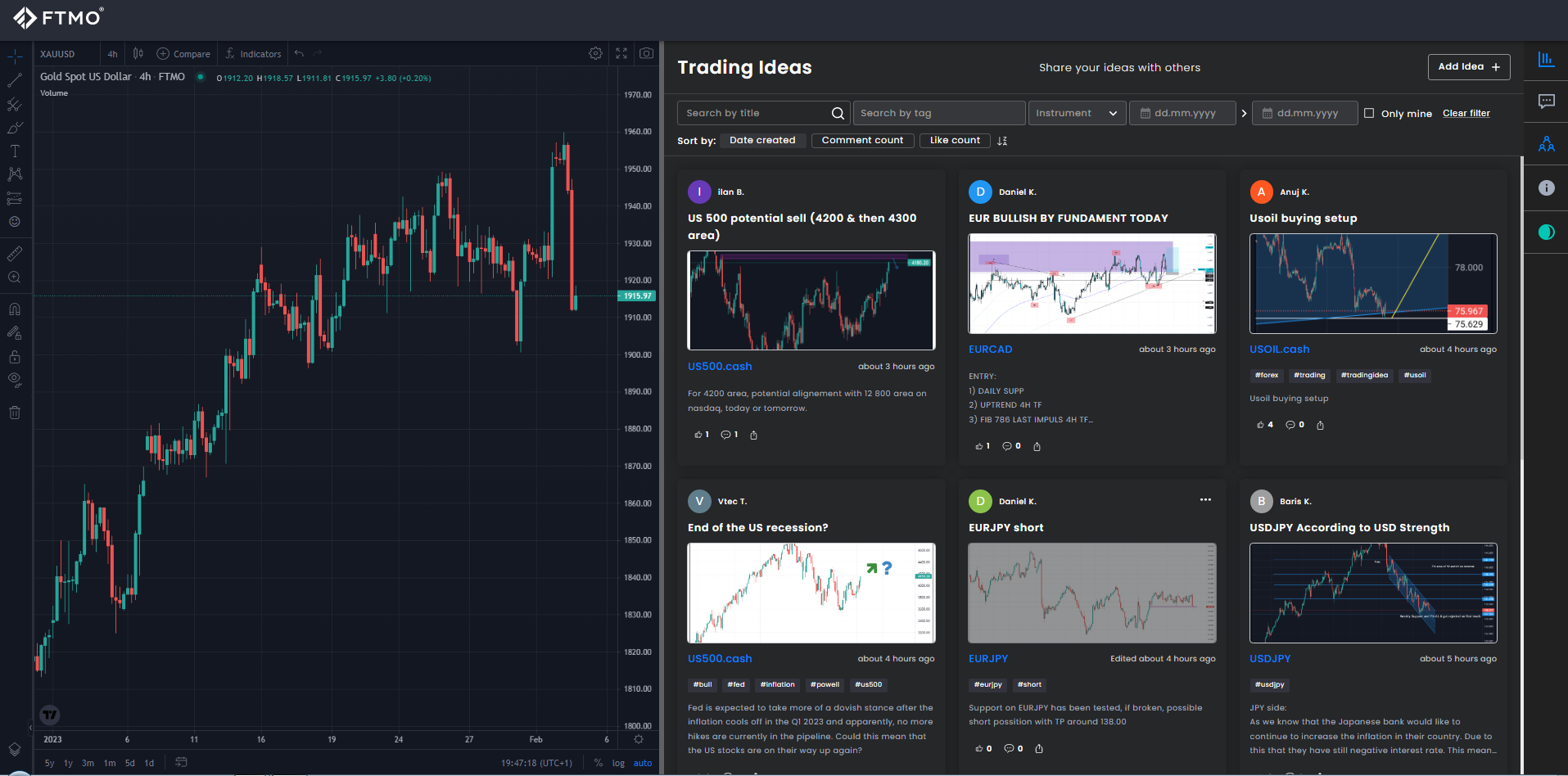Enter fullscreen chart mode
This screenshot has height=776, width=1568.
[621, 53]
